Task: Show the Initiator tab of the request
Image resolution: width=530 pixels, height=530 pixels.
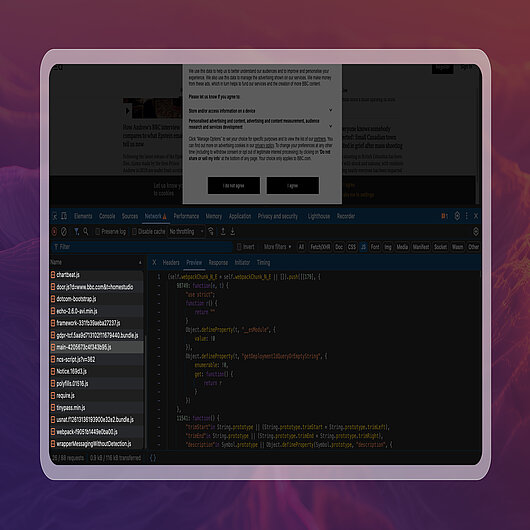Action: [x=242, y=262]
